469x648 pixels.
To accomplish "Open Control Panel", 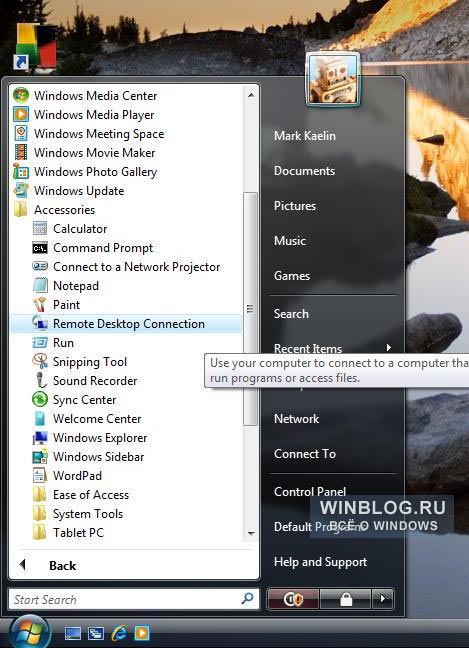I will [x=310, y=491].
